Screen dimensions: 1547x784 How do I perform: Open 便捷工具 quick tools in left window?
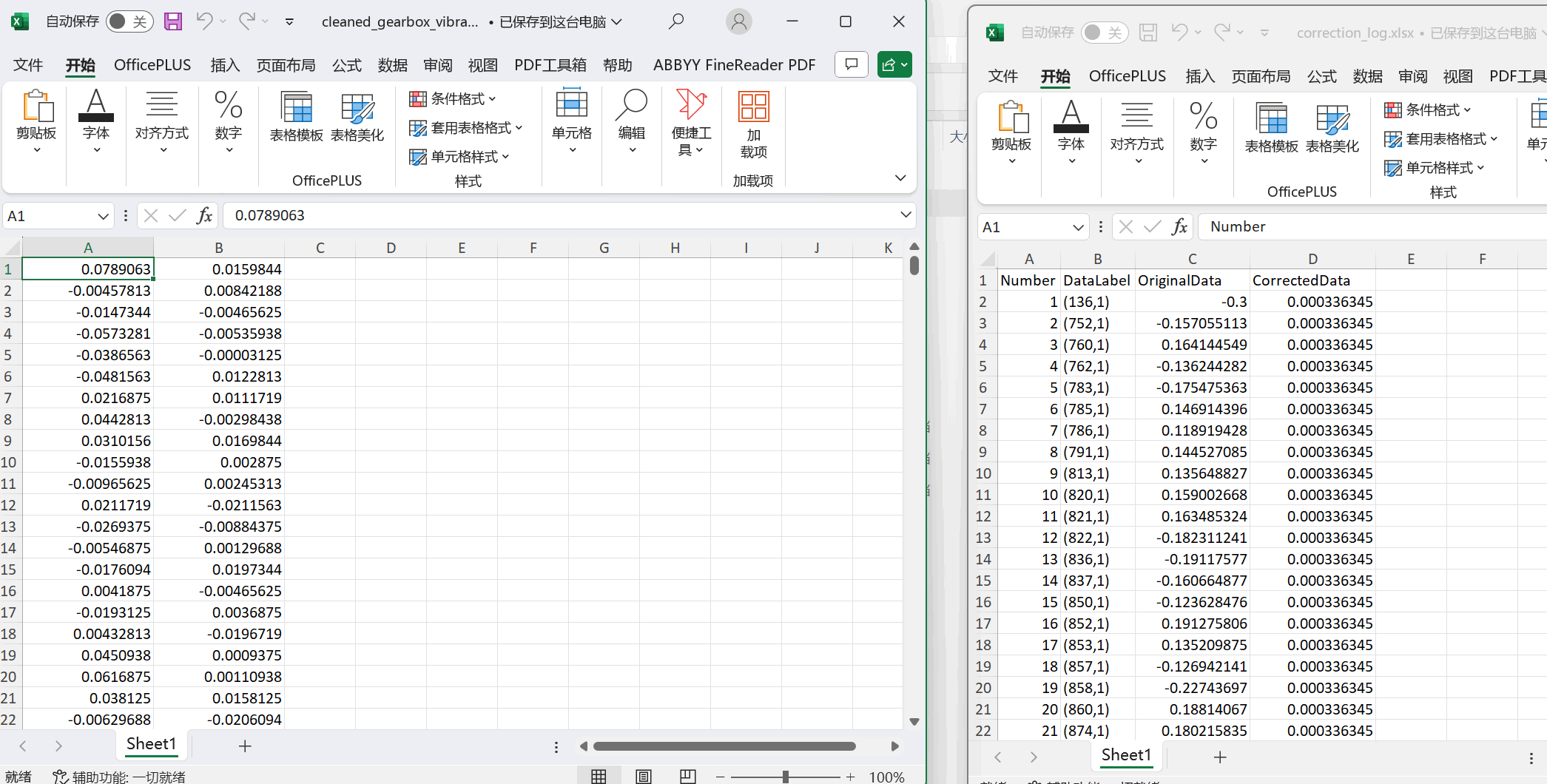692,122
